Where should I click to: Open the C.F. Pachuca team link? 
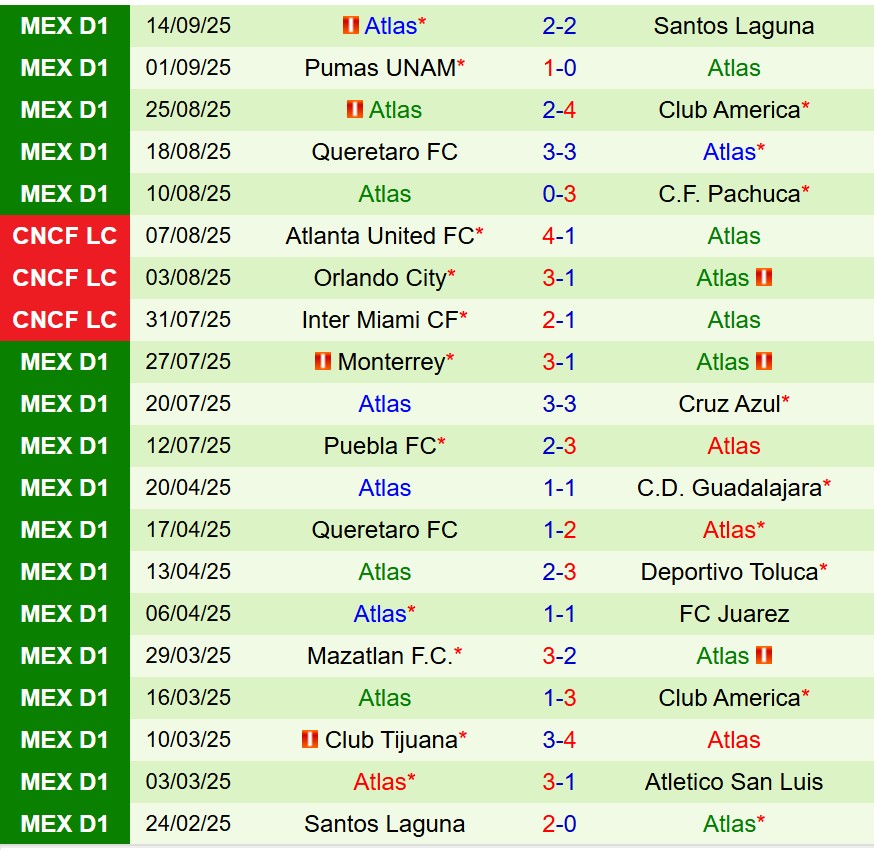point(729,194)
